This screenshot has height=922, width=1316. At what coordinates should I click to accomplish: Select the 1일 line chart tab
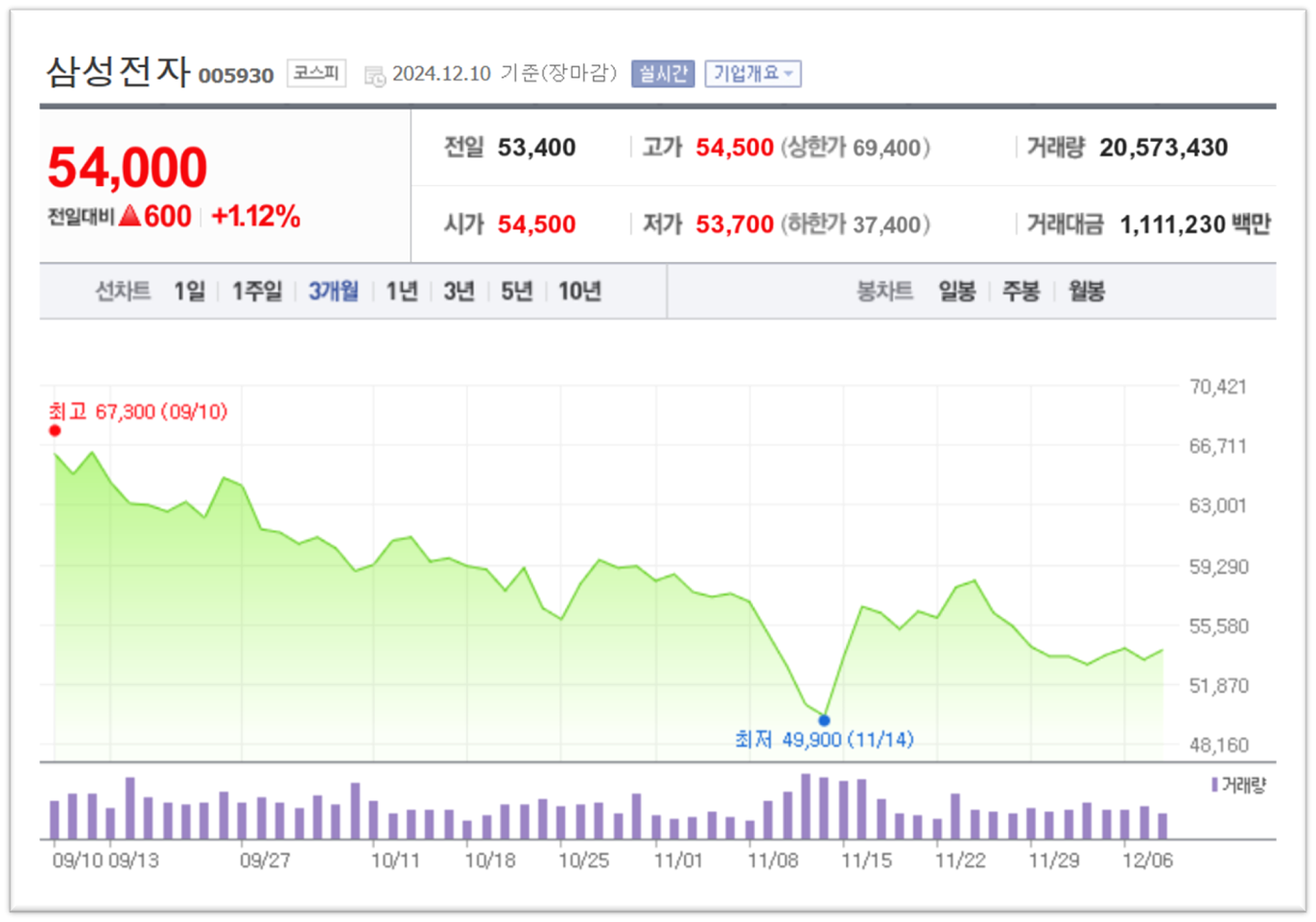pos(190,291)
